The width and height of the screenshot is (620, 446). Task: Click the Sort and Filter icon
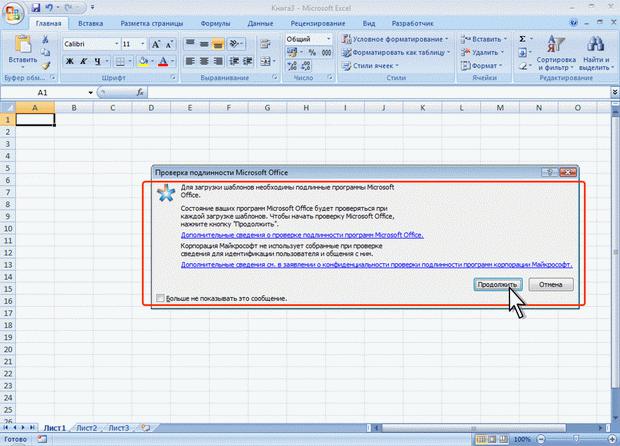pos(556,52)
